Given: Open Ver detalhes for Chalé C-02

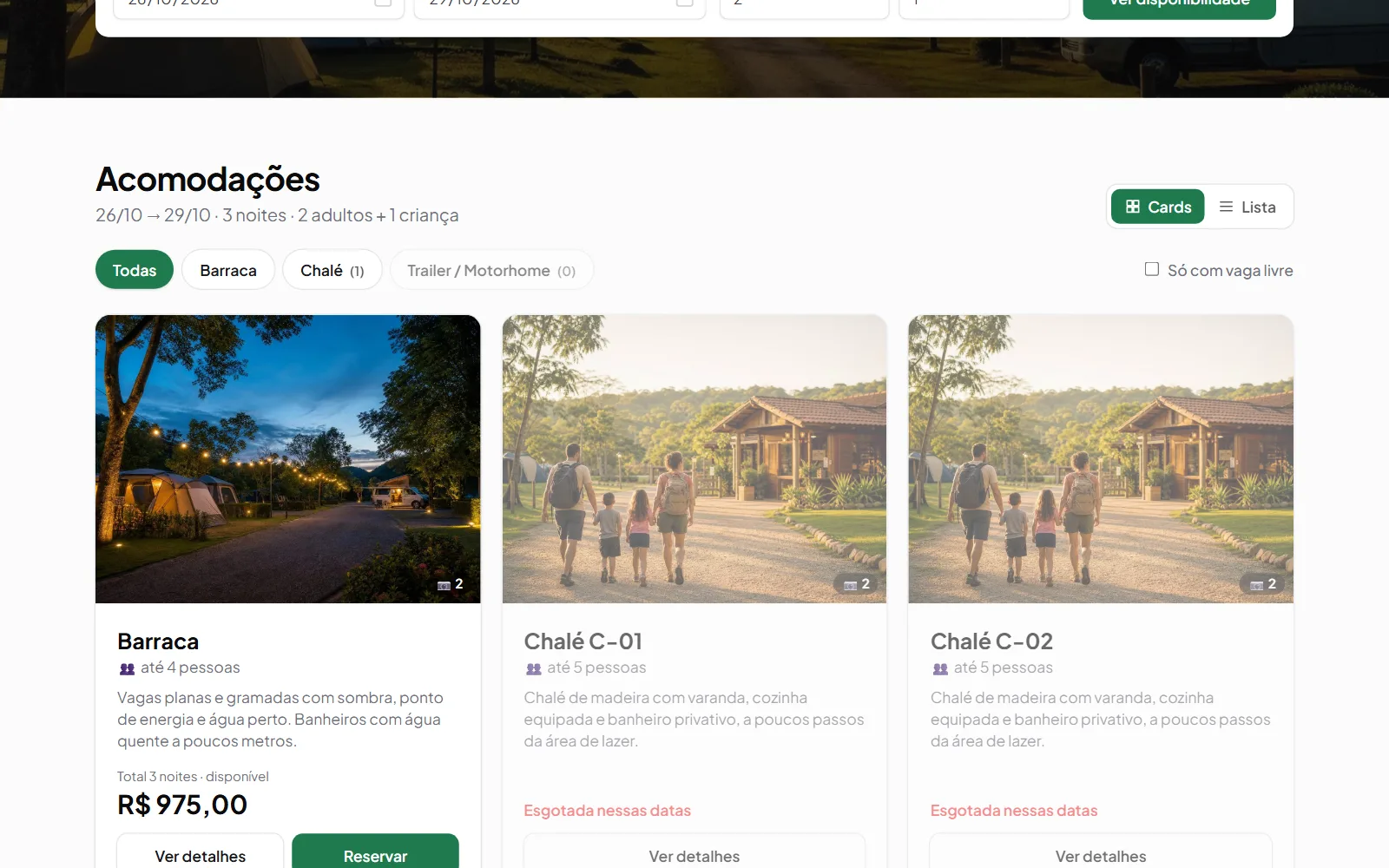Looking at the screenshot, I should [x=1101, y=854].
